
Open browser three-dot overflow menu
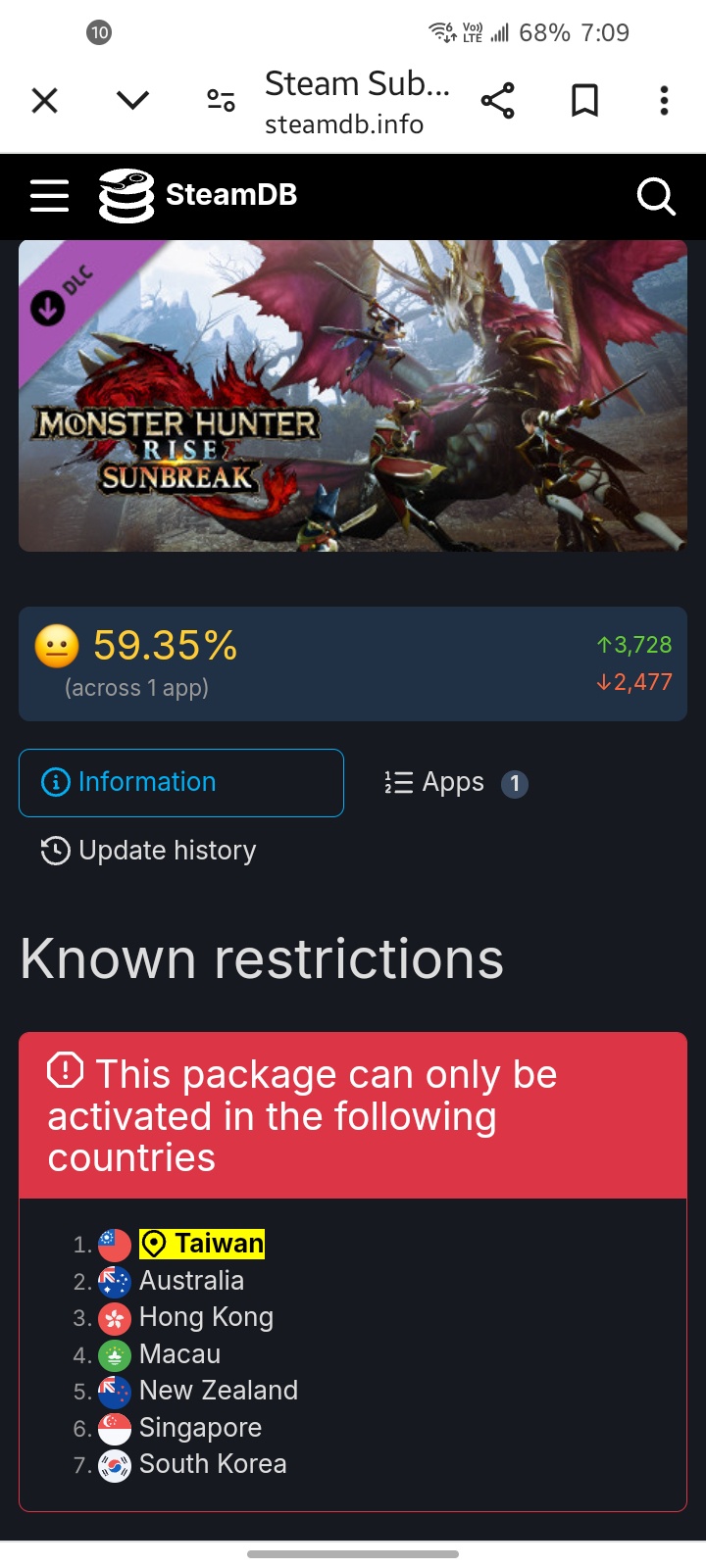(x=664, y=101)
